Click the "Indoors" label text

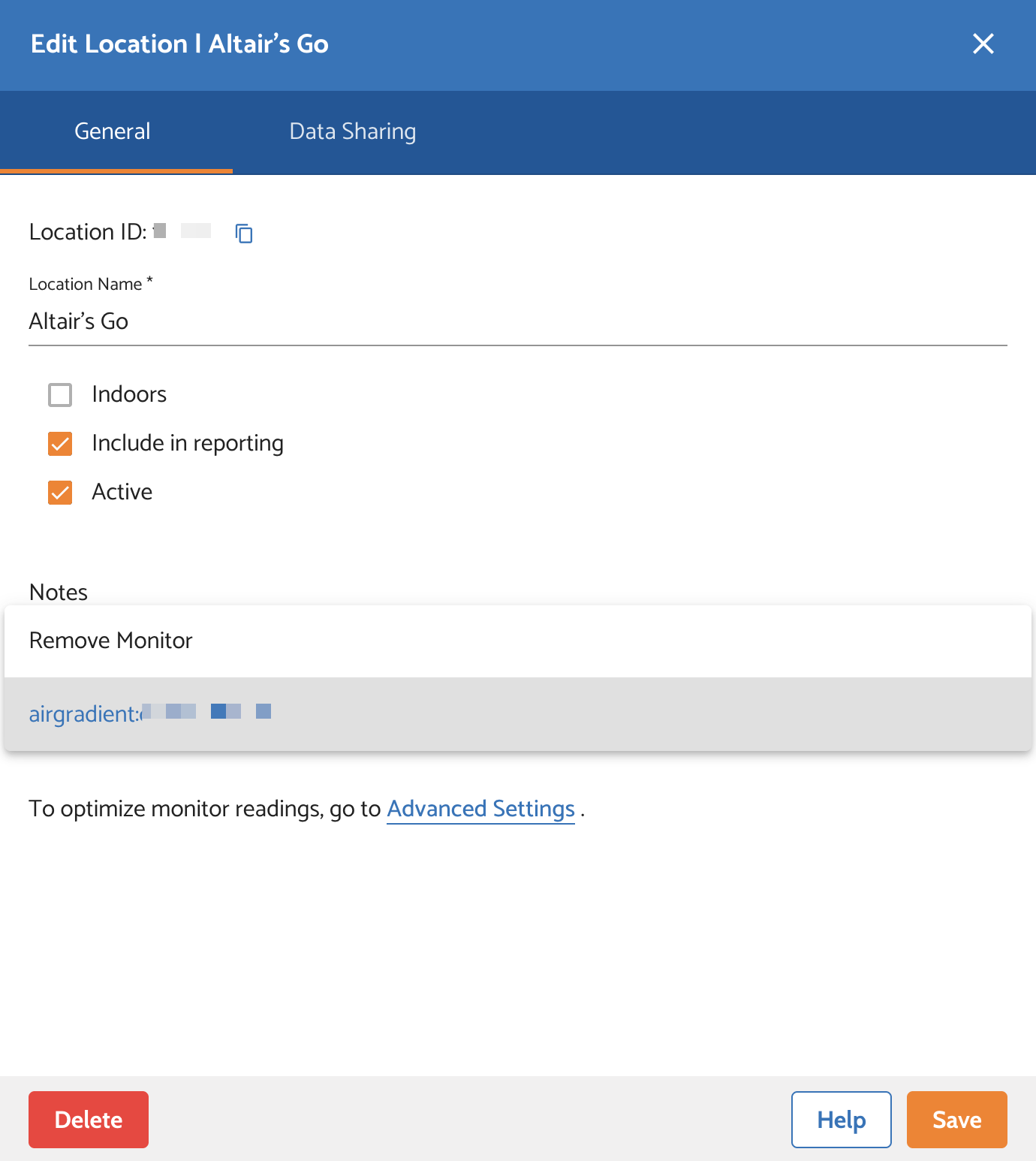(x=129, y=394)
